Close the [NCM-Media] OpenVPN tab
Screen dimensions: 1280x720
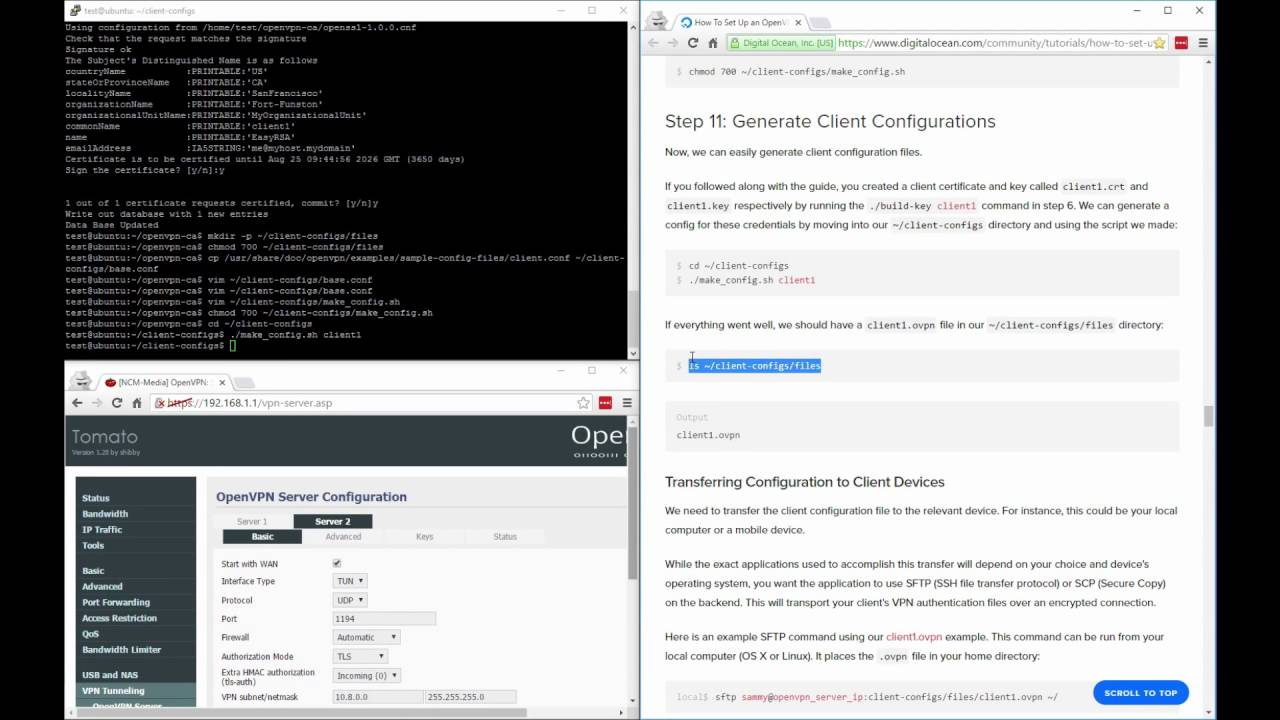pos(221,382)
